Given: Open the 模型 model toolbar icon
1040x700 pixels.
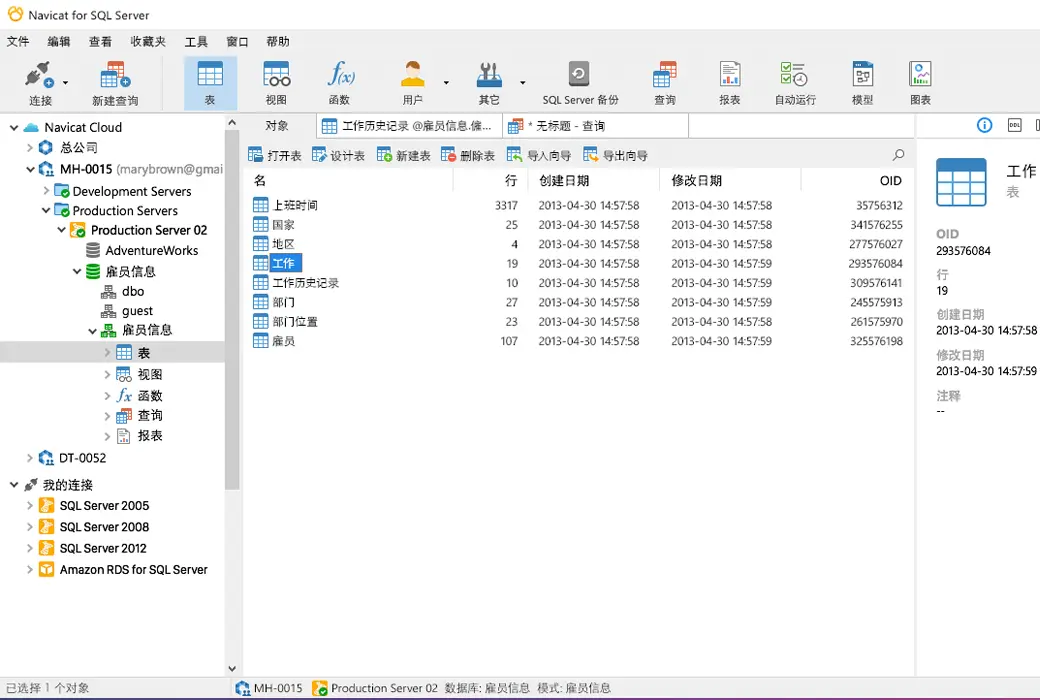Looking at the screenshot, I should click(862, 74).
